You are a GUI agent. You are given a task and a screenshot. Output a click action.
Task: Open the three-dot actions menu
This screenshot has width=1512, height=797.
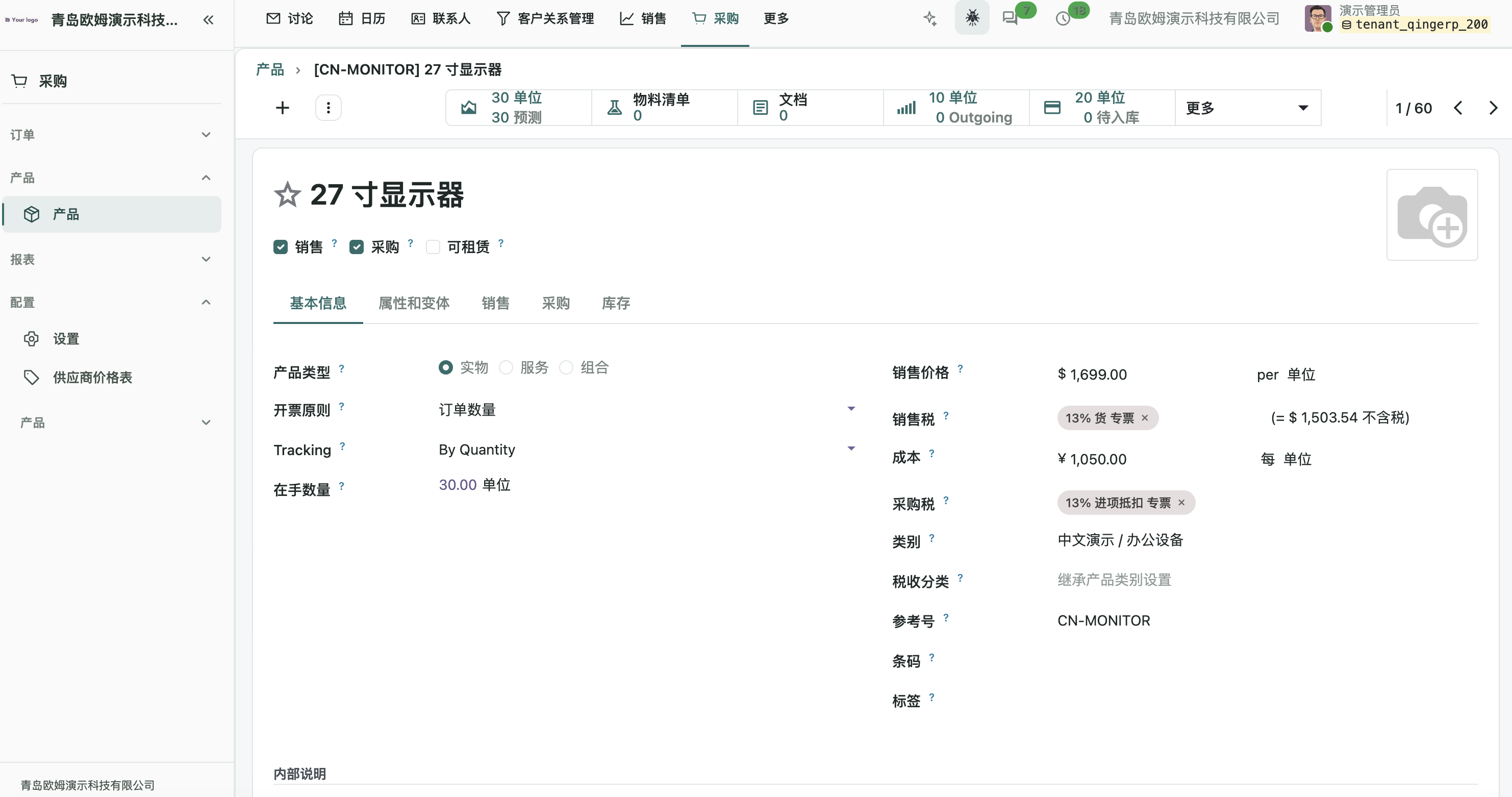[x=328, y=108]
